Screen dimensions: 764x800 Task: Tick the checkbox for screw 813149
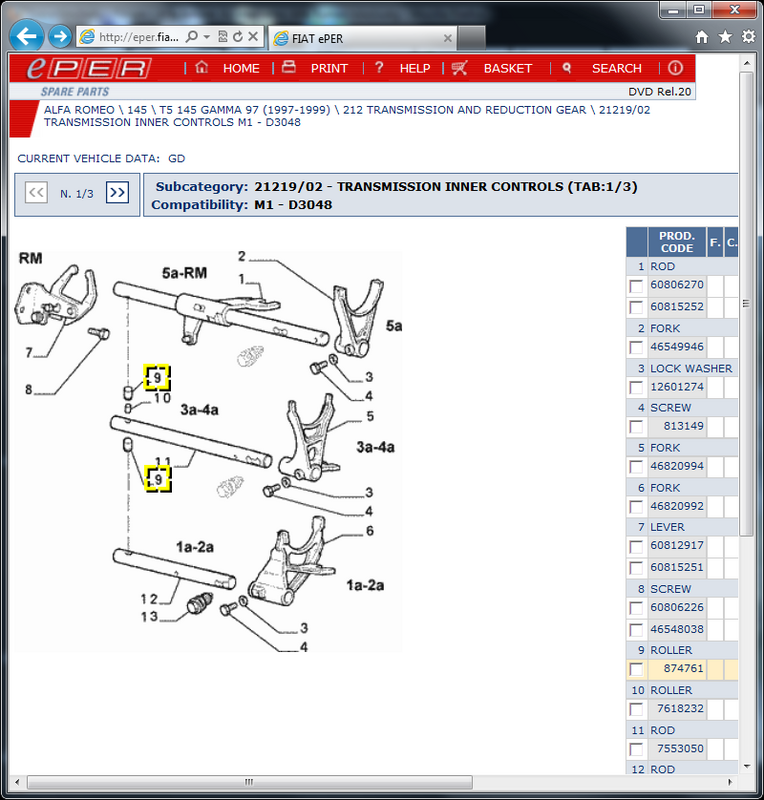point(636,427)
